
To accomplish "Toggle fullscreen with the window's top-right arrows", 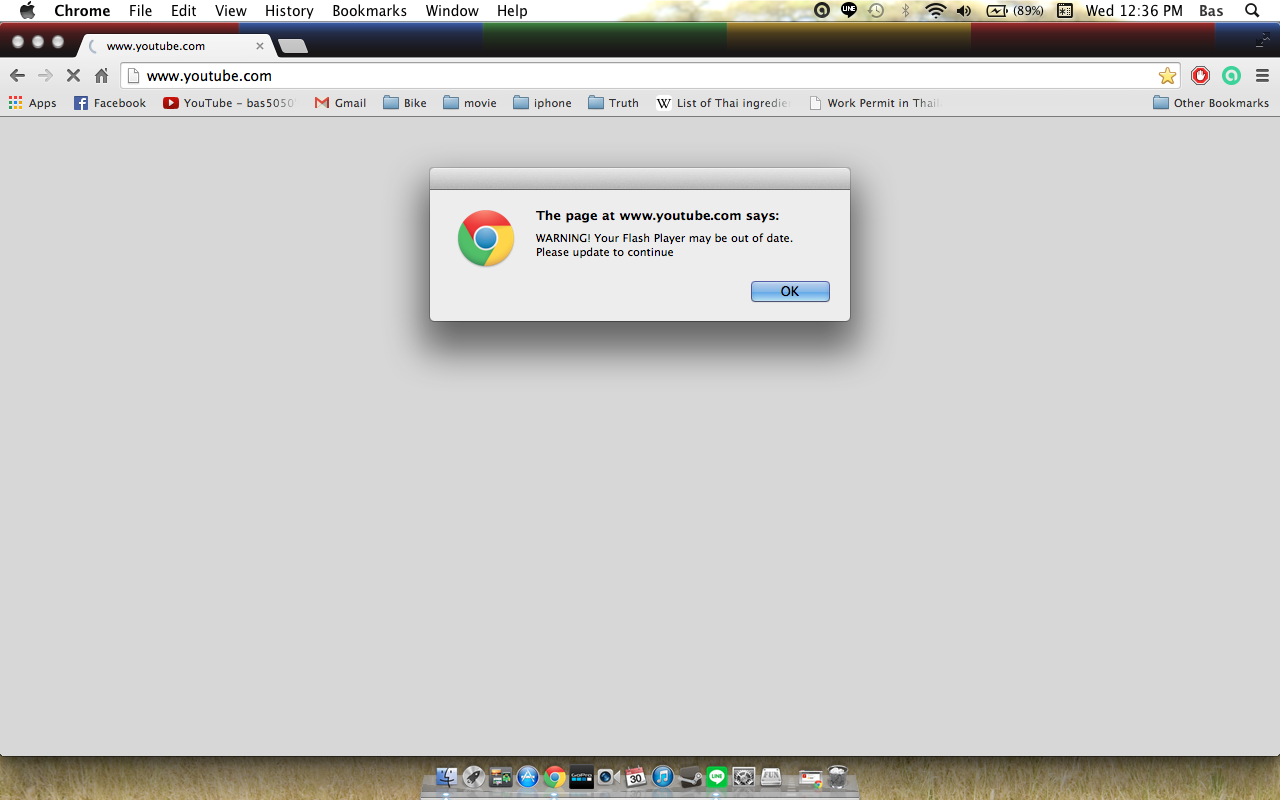I will point(1262,40).
